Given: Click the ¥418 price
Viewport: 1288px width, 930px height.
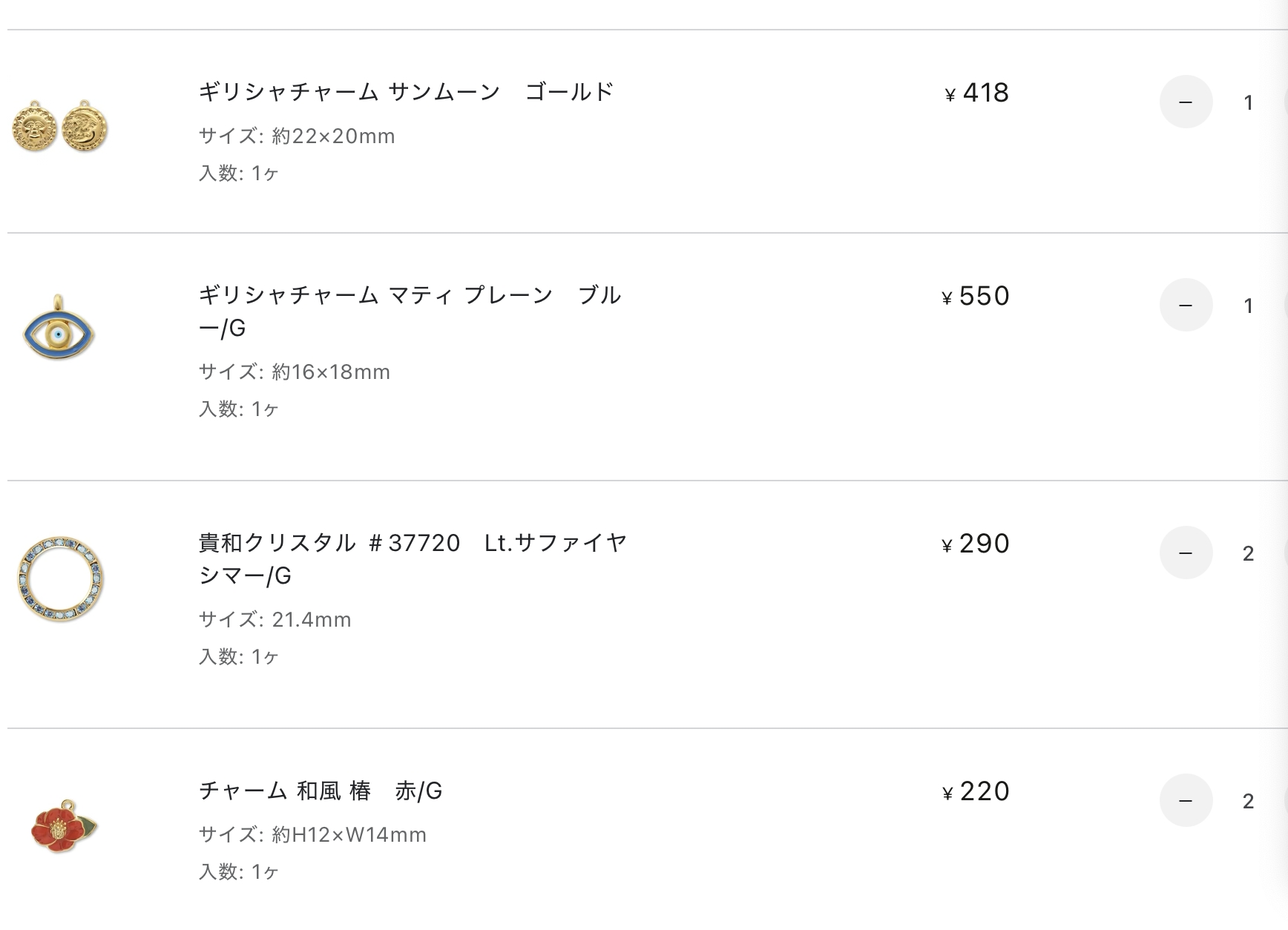Looking at the screenshot, I should pyautogui.click(x=976, y=93).
